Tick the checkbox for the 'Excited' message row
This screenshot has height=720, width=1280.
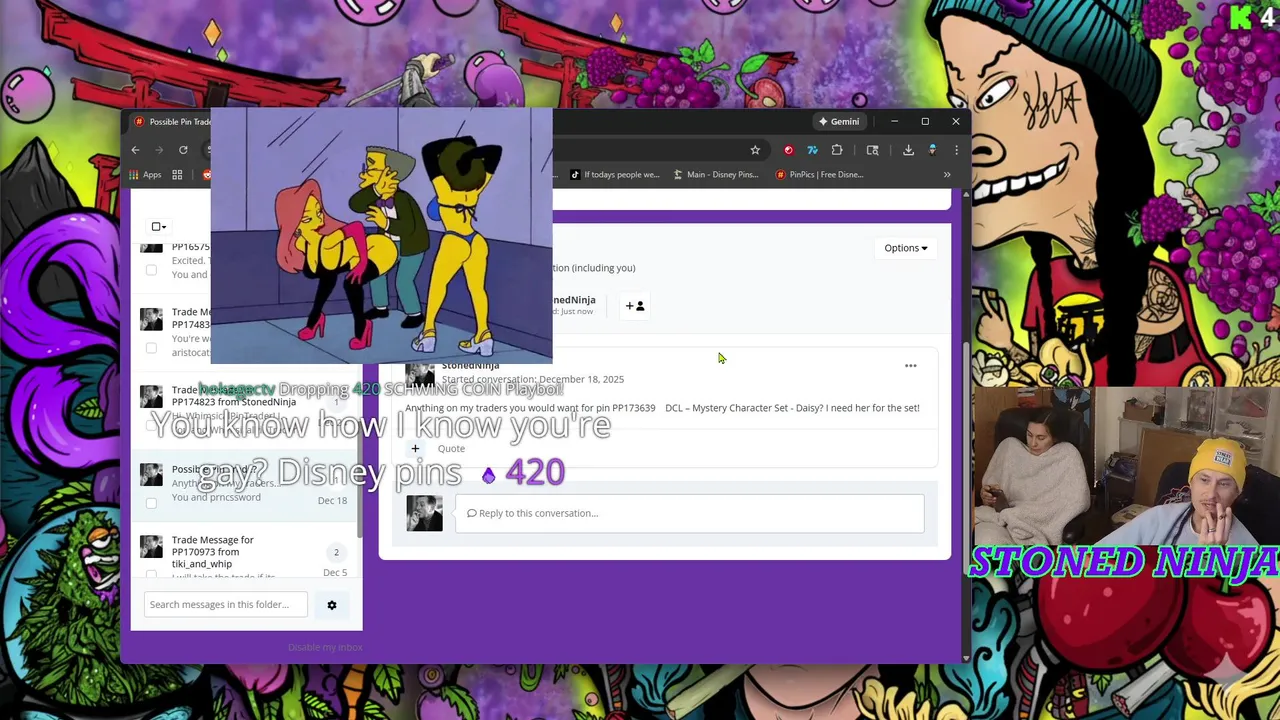(x=151, y=270)
